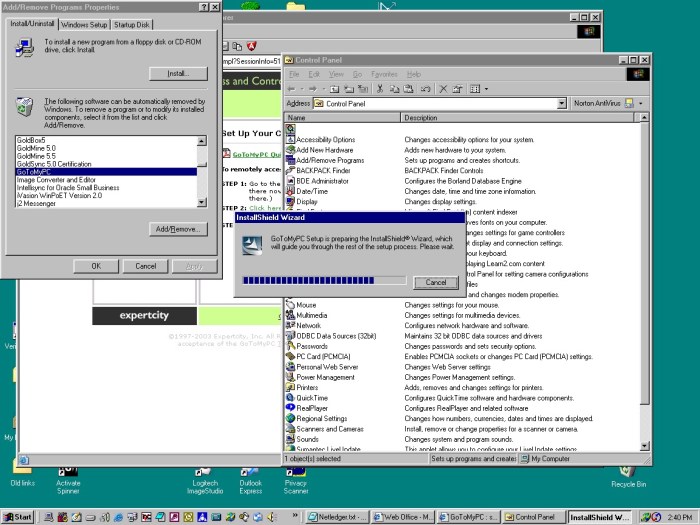Select the QuickTime icon
700x525 pixels.
click(x=291, y=397)
